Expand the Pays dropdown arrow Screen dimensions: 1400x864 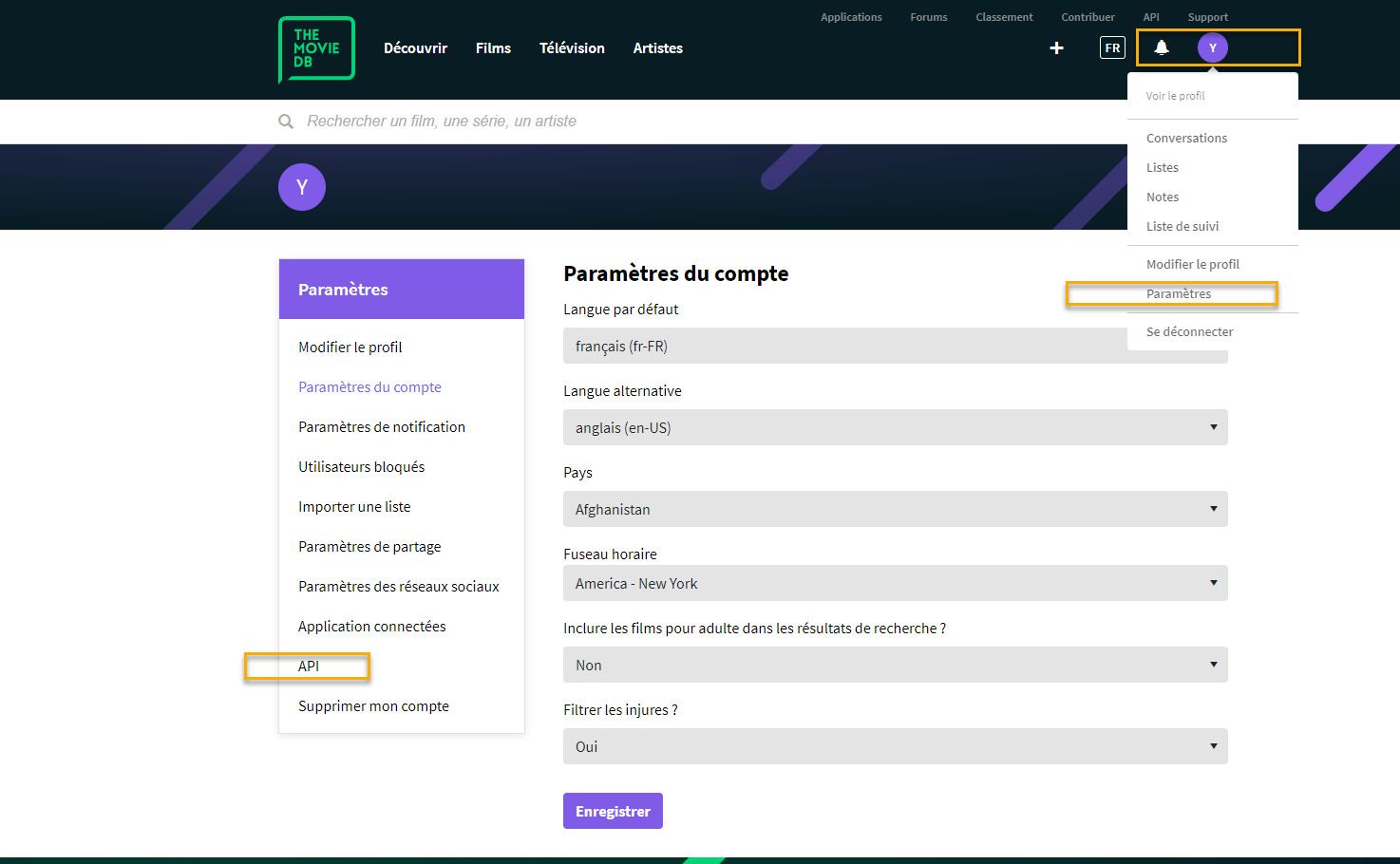coord(1213,509)
